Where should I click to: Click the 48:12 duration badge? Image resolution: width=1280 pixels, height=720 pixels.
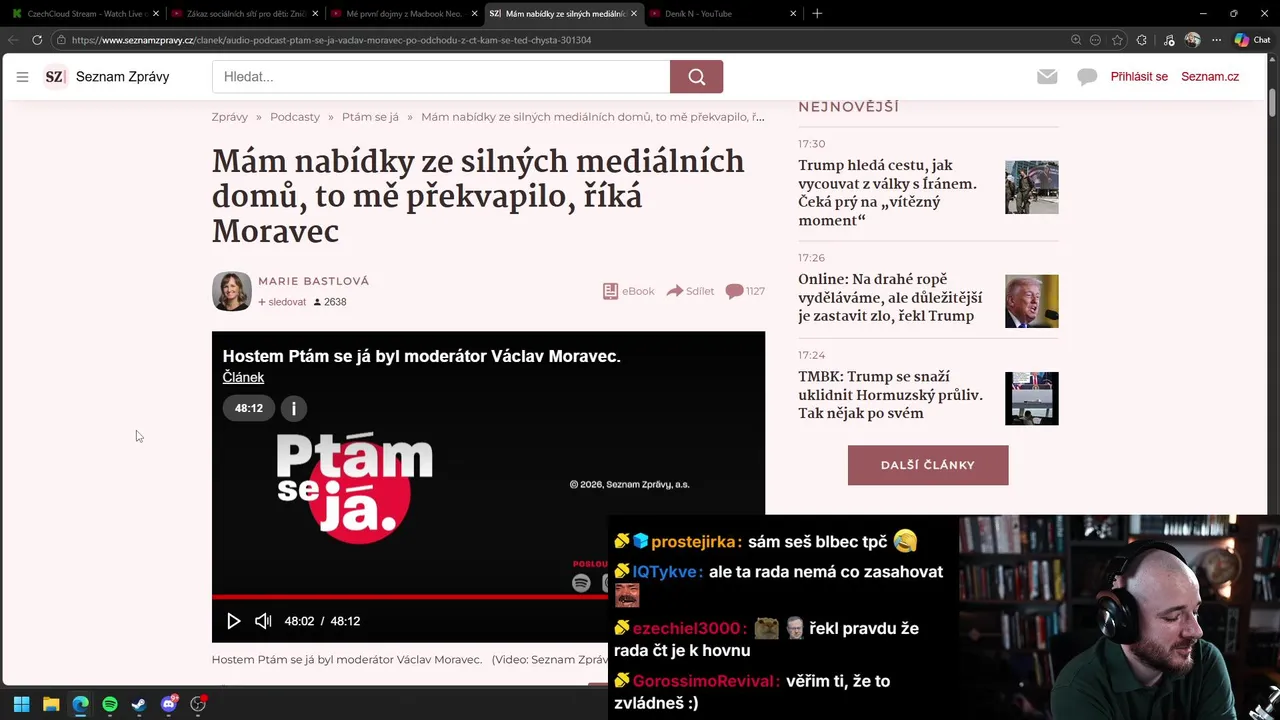(x=249, y=408)
